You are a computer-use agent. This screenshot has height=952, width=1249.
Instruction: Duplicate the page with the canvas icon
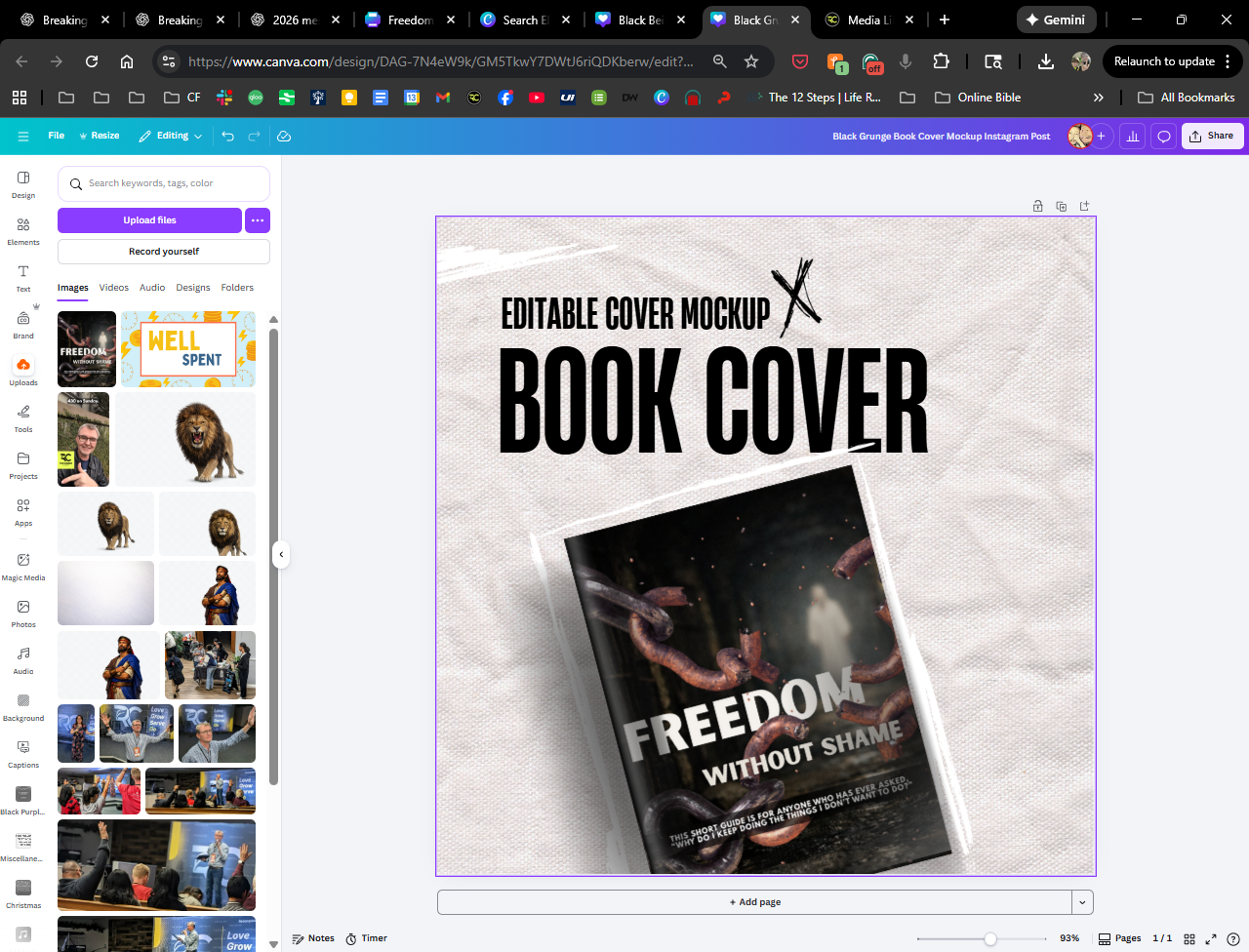pos(1062,206)
